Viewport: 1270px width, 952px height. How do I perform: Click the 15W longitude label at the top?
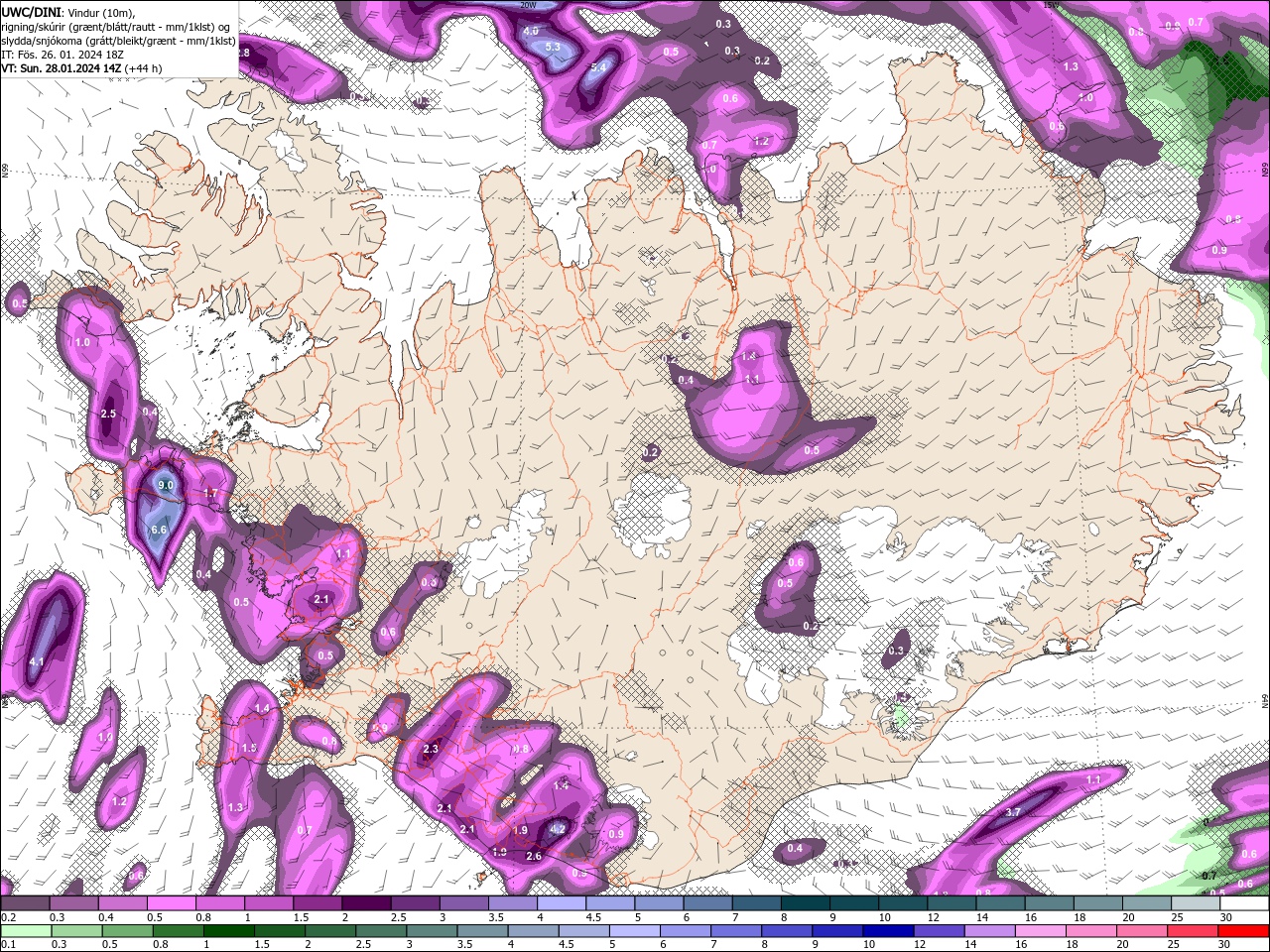(1051, 4)
